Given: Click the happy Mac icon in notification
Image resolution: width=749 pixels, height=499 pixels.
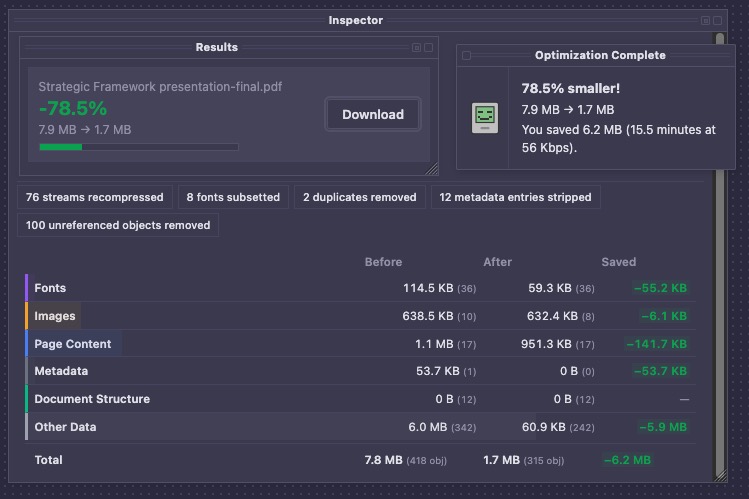Looking at the screenshot, I should (485, 118).
